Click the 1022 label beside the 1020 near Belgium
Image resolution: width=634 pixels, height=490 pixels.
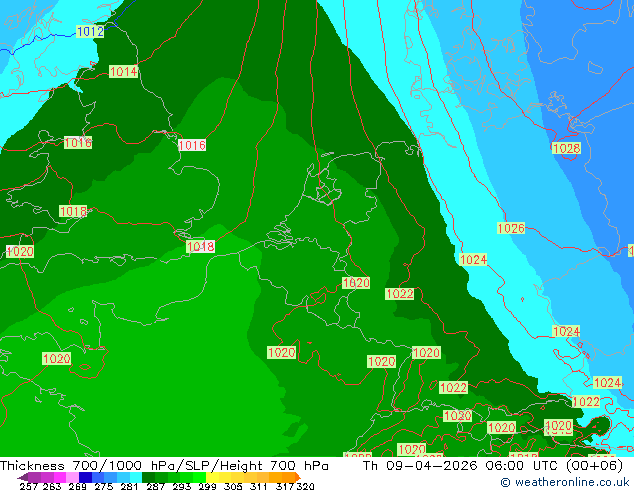click(x=399, y=294)
